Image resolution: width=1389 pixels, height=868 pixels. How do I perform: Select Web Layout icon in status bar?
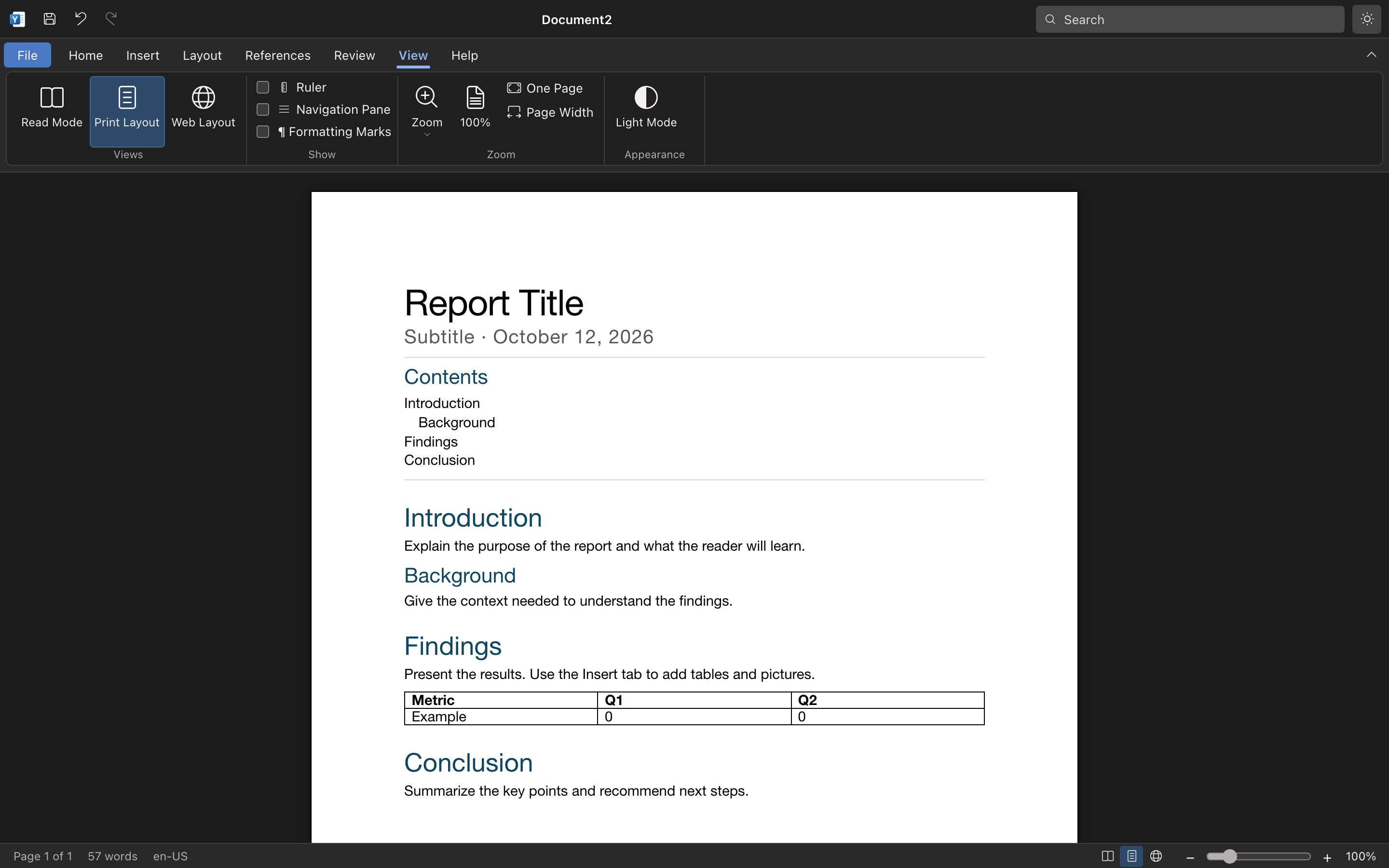[x=1156, y=856]
